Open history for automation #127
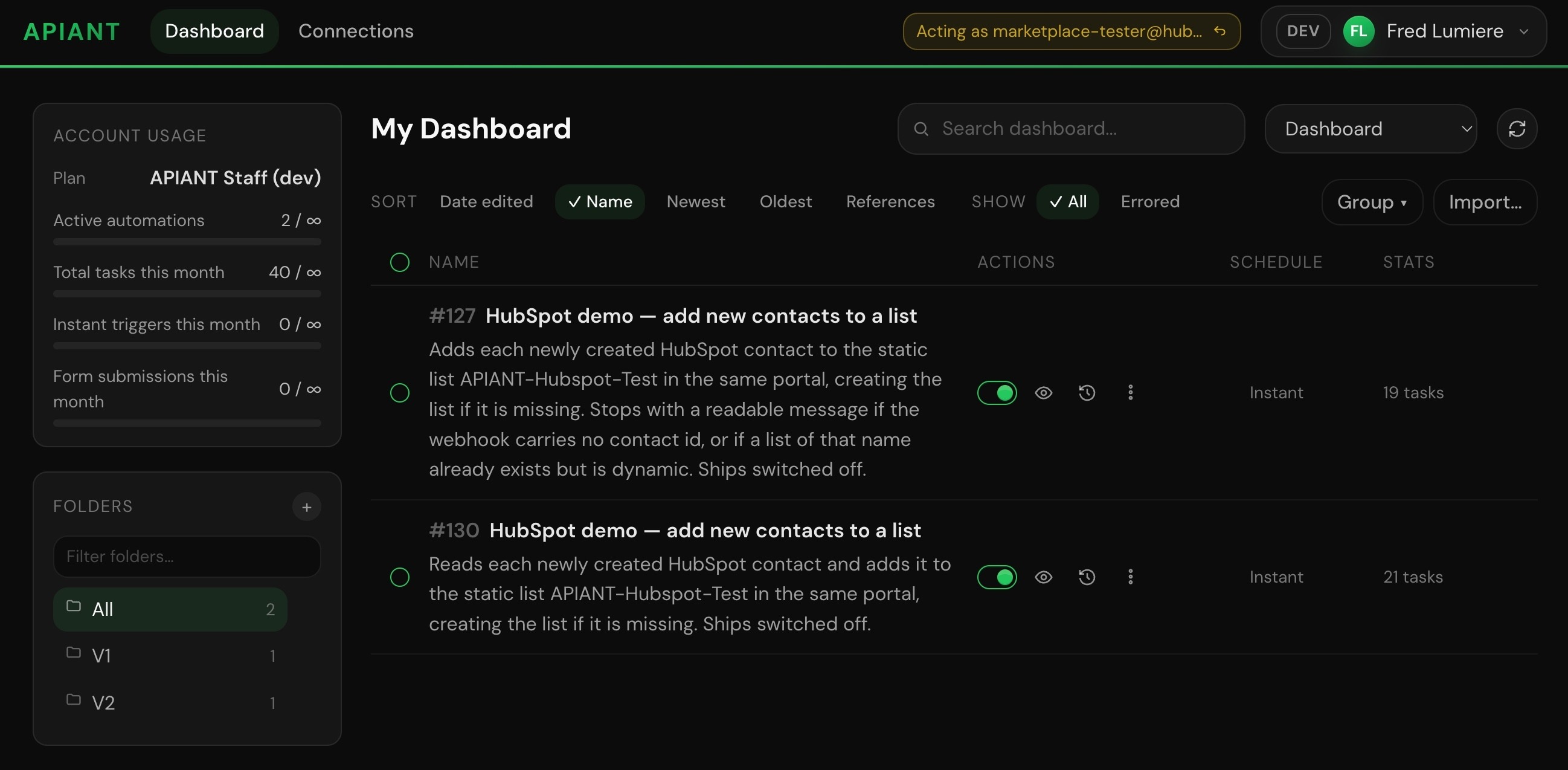Viewport: 1568px width, 770px height. pyautogui.click(x=1087, y=393)
